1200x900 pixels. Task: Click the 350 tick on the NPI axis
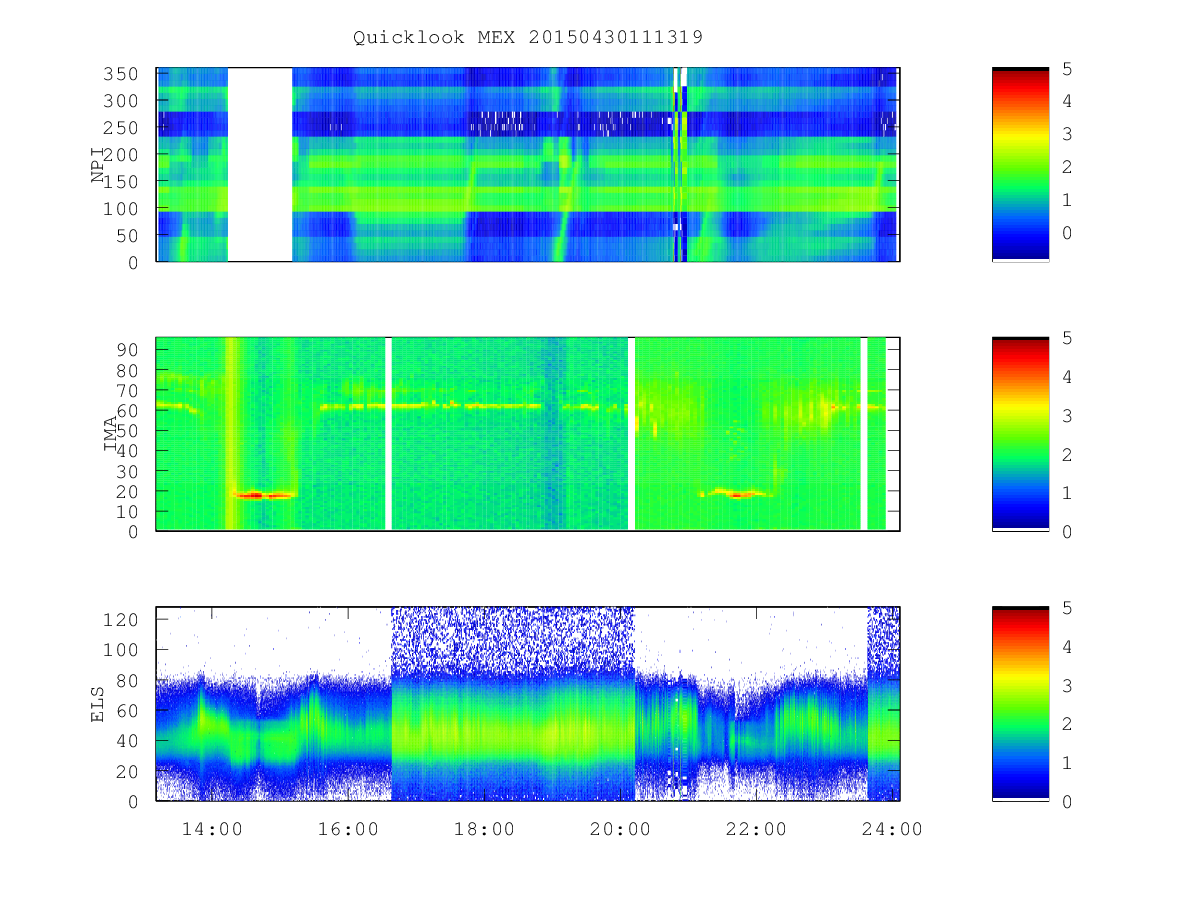(x=121, y=74)
